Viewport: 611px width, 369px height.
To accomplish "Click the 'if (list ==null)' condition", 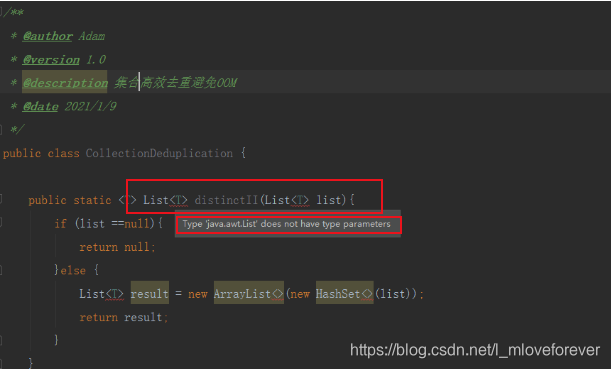I will [x=108, y=224].
